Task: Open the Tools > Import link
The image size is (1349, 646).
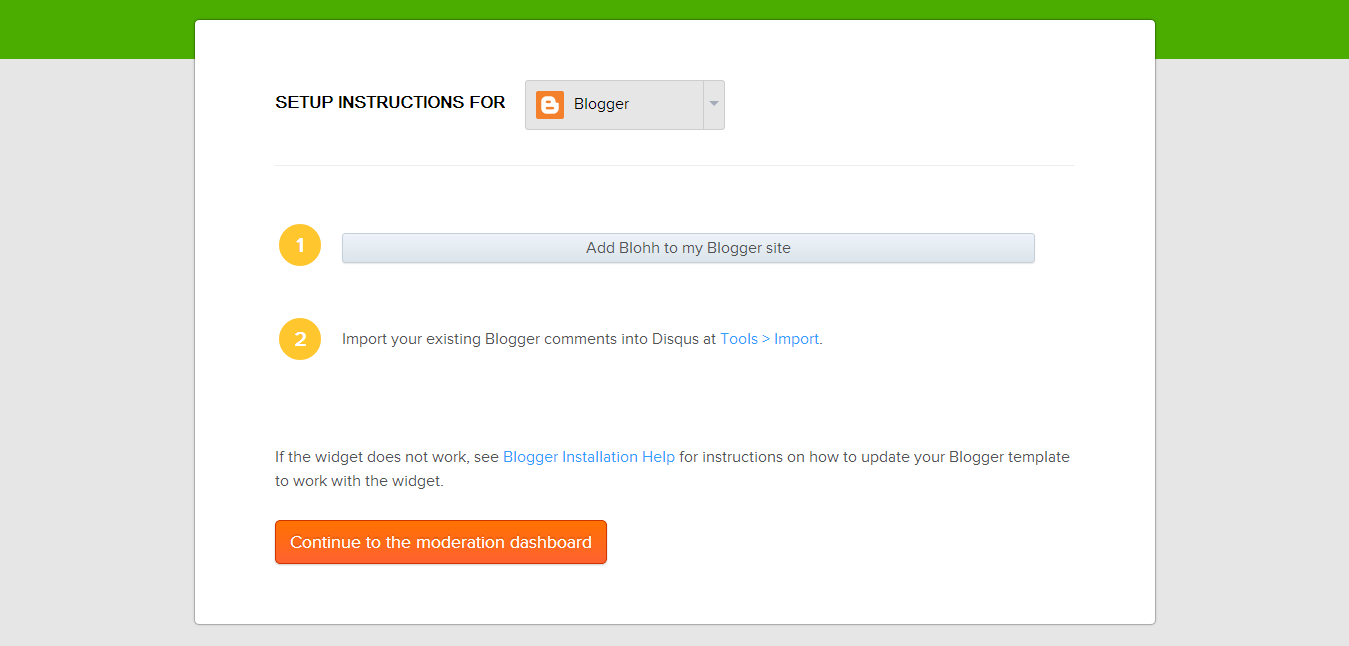Action: coord(769,339)
